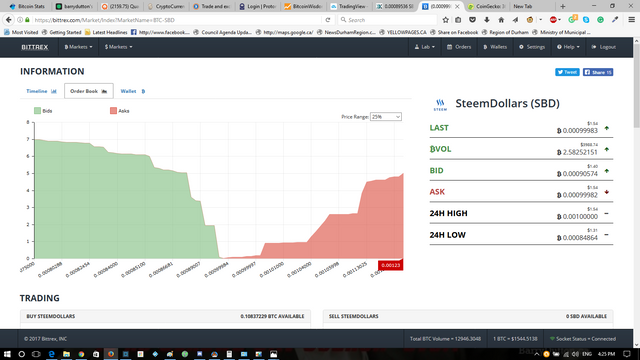Click the red 0.00123 price marker on chart

(391, 265)
